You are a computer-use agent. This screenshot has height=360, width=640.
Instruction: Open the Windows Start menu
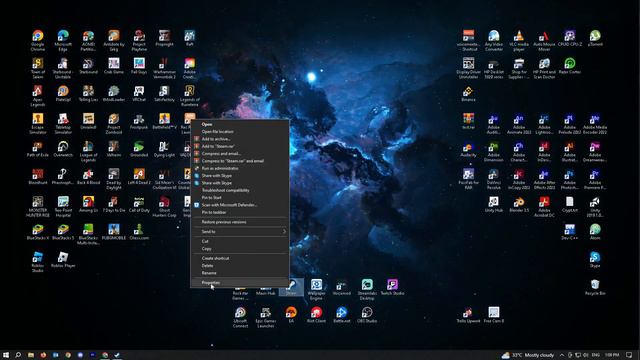(6, 355)
